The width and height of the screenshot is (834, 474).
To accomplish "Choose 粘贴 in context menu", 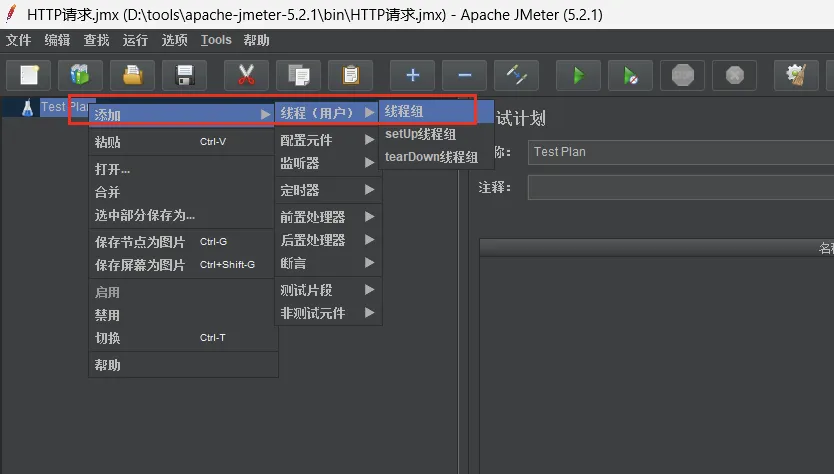I will point(182,142).
